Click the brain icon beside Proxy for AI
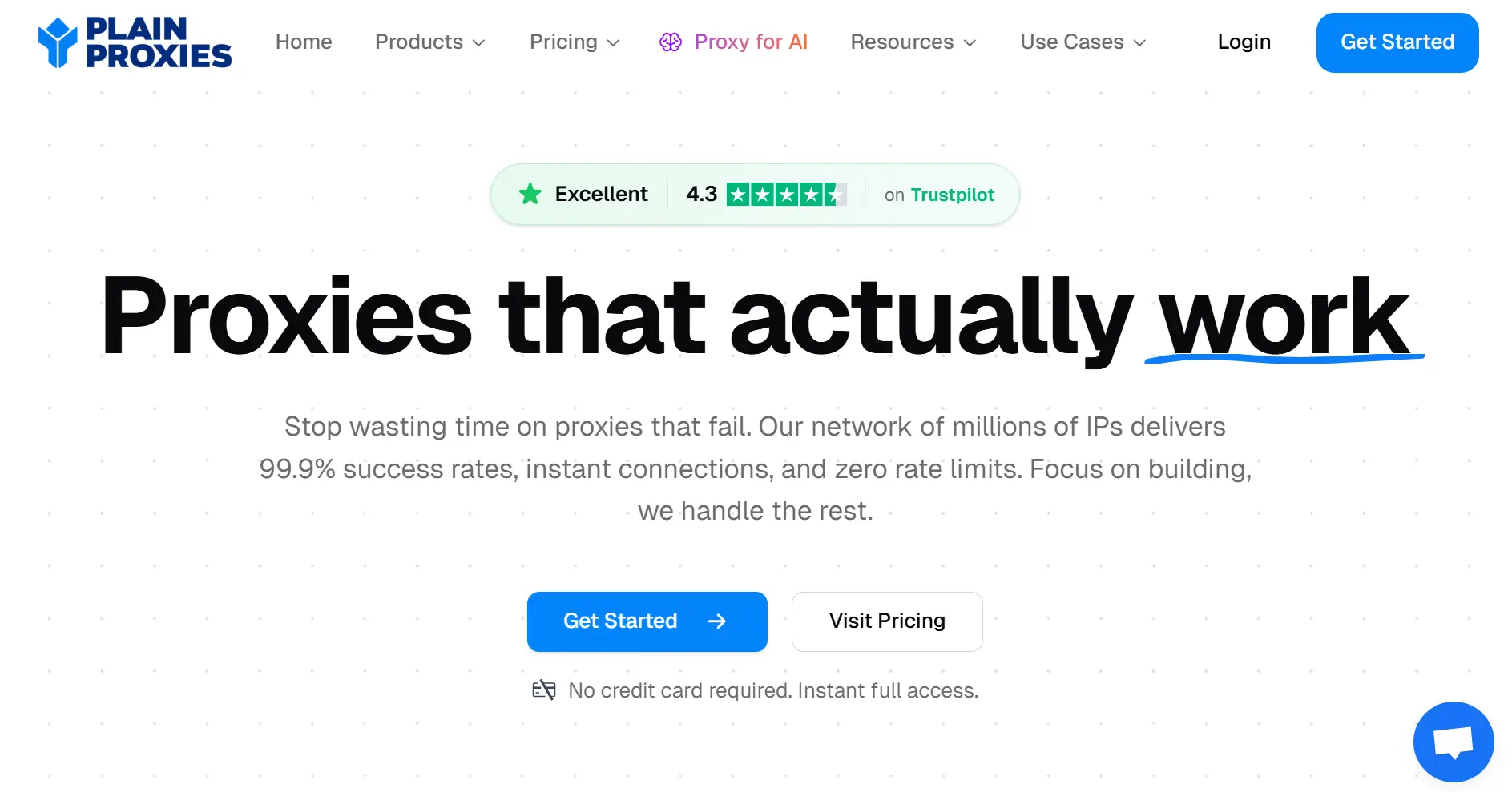 (x=671, y=42)
